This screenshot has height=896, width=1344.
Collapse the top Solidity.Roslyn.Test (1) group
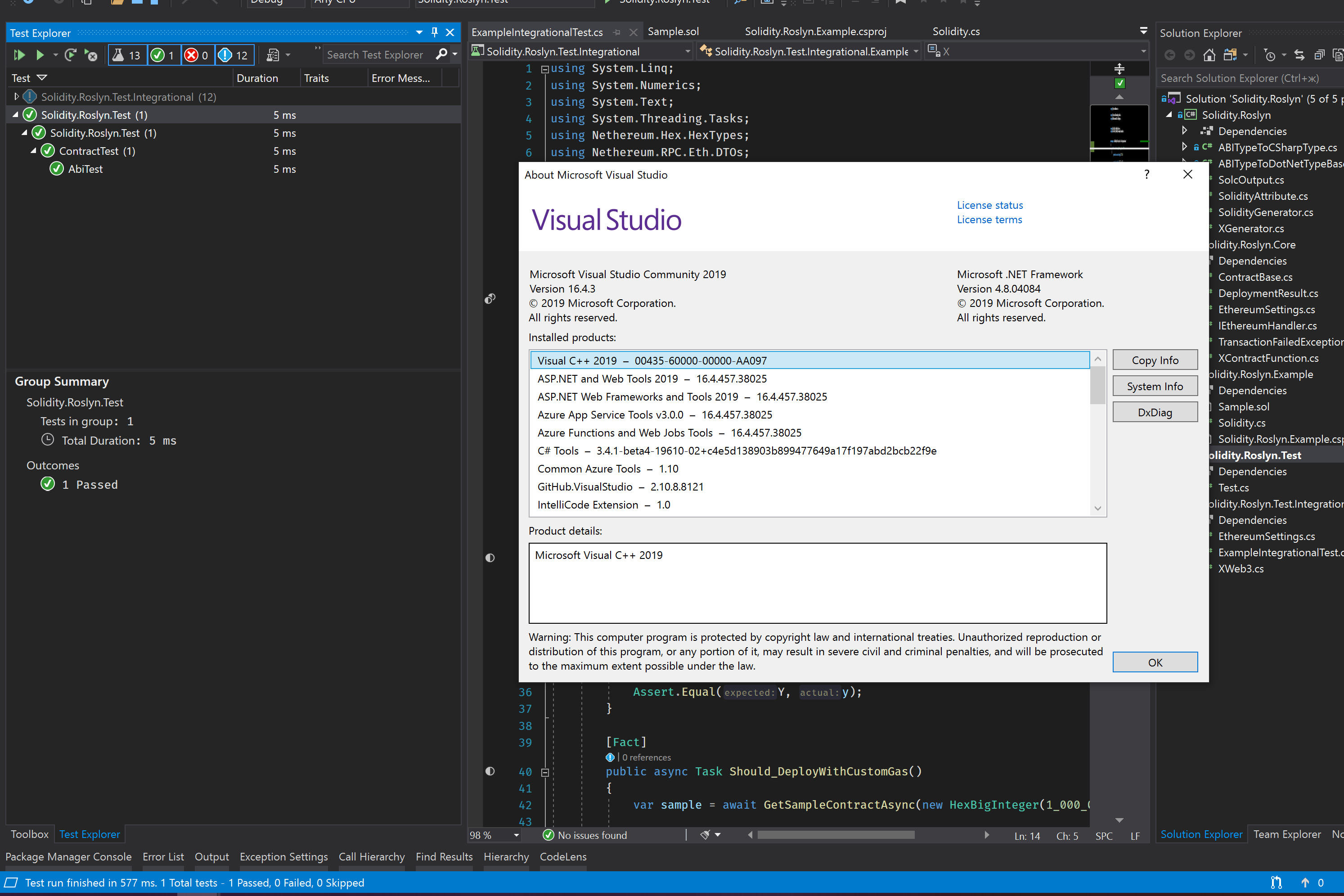point(15,115)
